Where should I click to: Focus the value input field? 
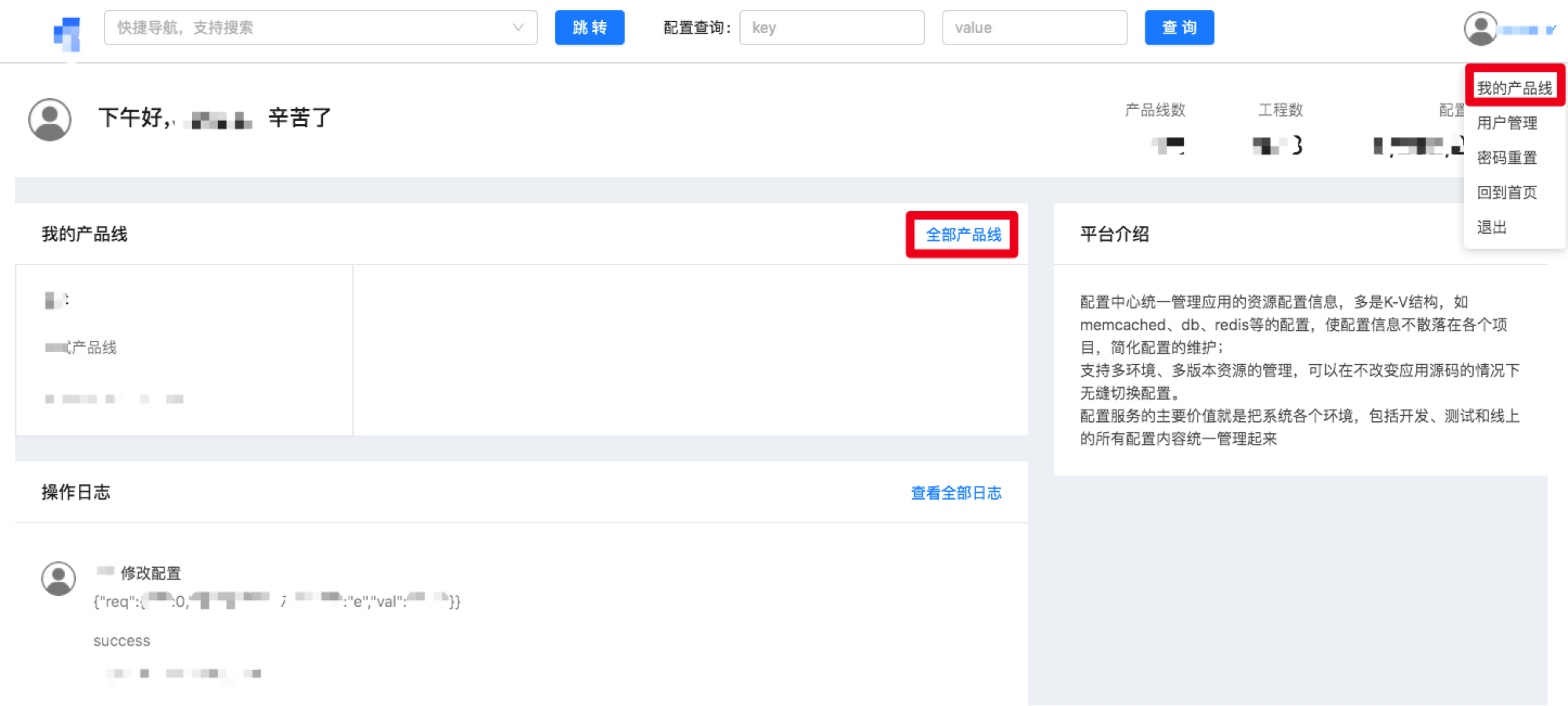1035,27
